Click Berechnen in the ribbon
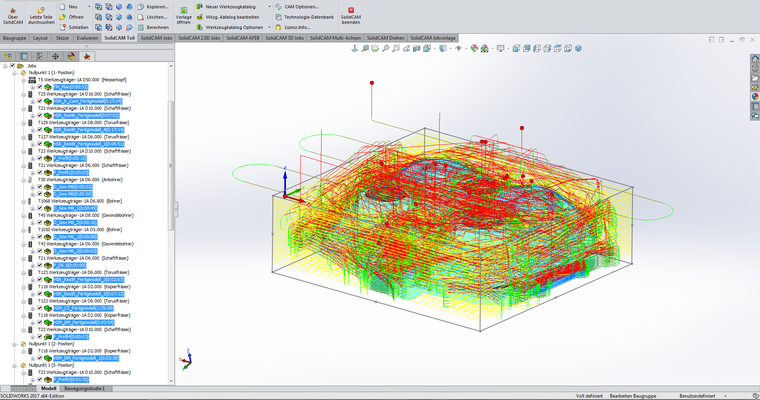The height and width of the screenshot is (400, 760). [153, 27]
